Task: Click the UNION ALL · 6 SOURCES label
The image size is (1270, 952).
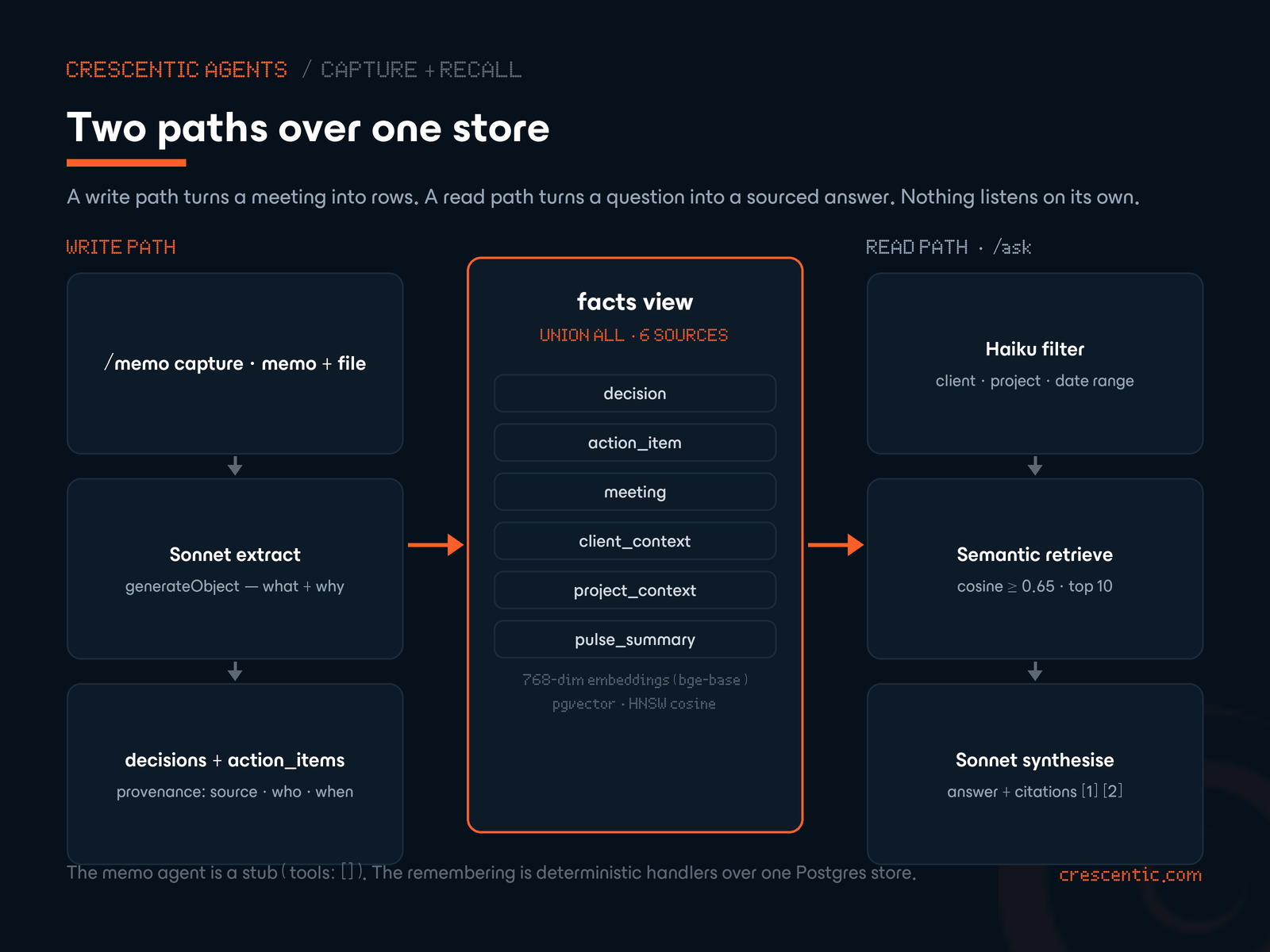Action: point(634,335)
